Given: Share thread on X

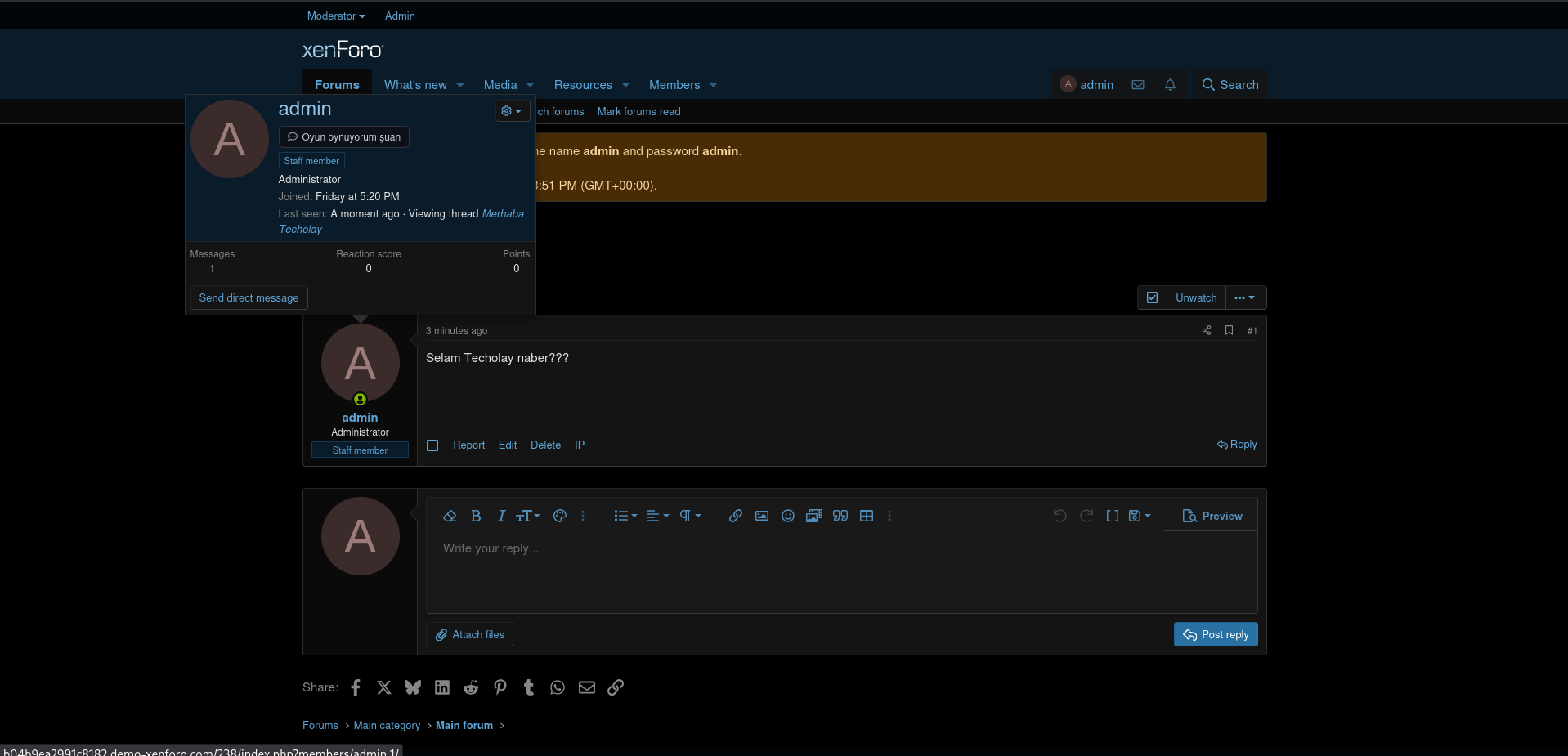Looking at the screenshot, I should [x=384, y=687].
